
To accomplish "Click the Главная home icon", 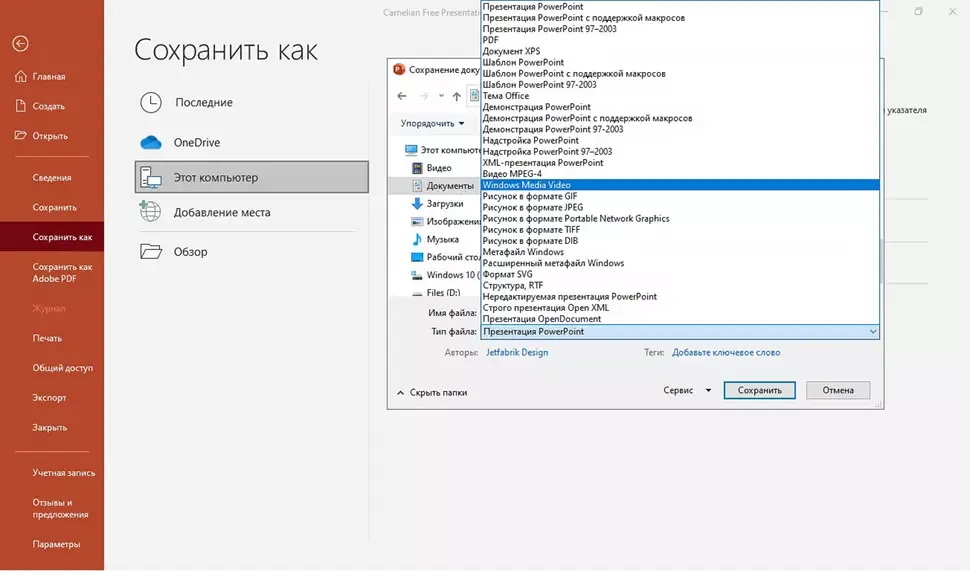I will (x=20, y=76).
